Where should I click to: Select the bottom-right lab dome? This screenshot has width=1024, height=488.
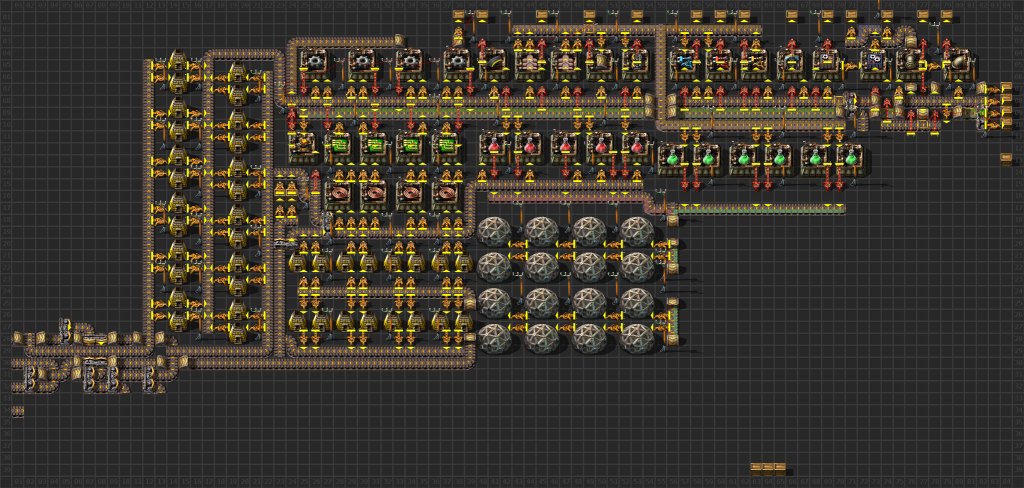[636, 338]
